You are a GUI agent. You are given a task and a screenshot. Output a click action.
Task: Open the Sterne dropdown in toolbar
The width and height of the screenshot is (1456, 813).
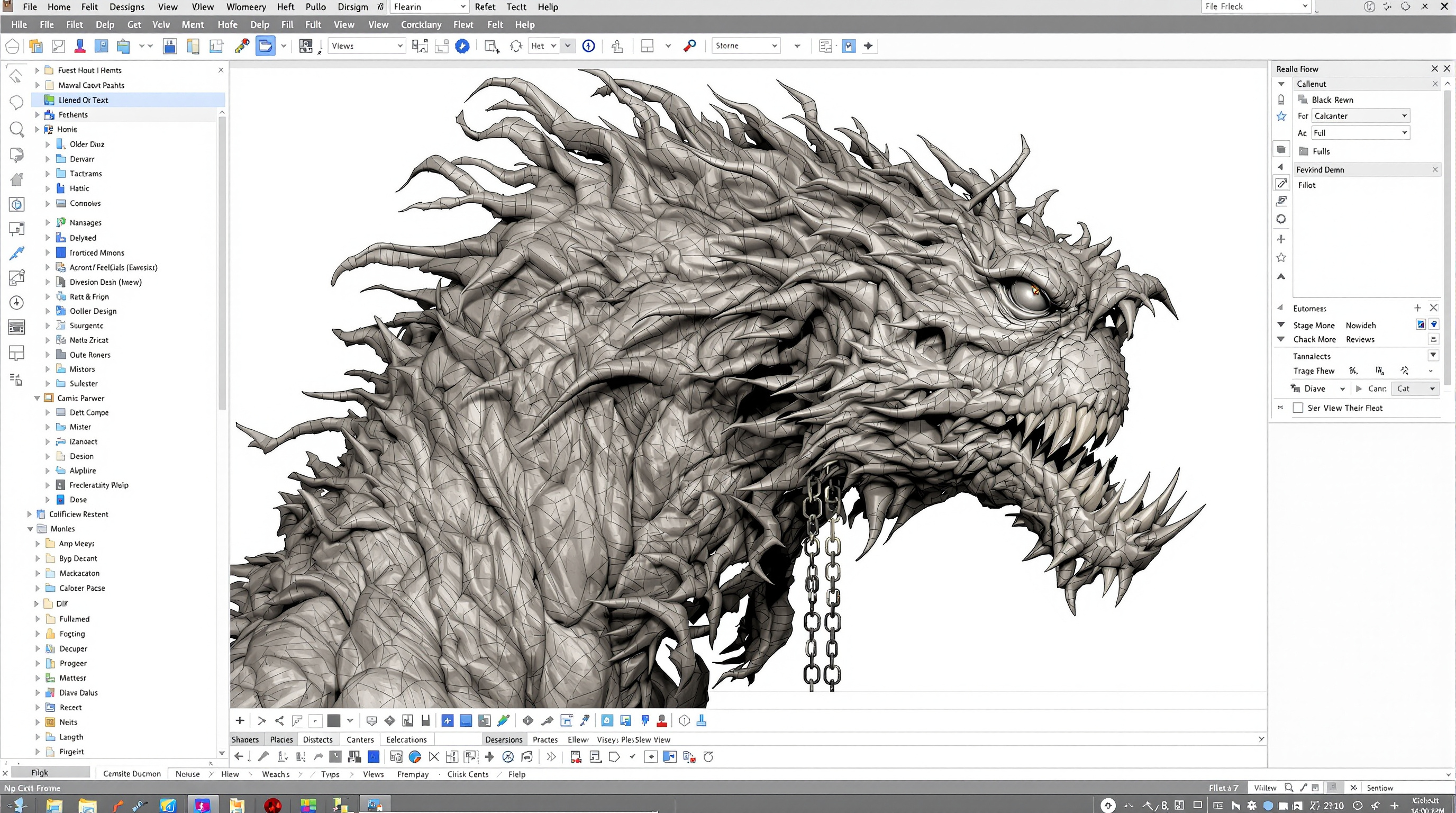coord(746,46)
